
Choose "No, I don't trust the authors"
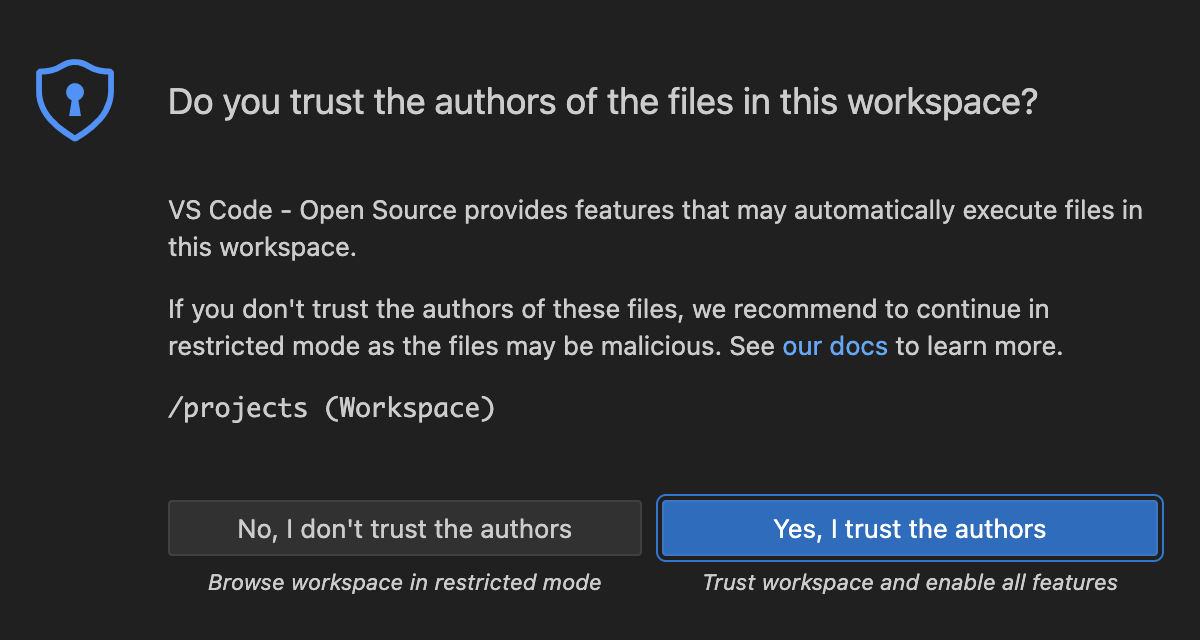404,528
